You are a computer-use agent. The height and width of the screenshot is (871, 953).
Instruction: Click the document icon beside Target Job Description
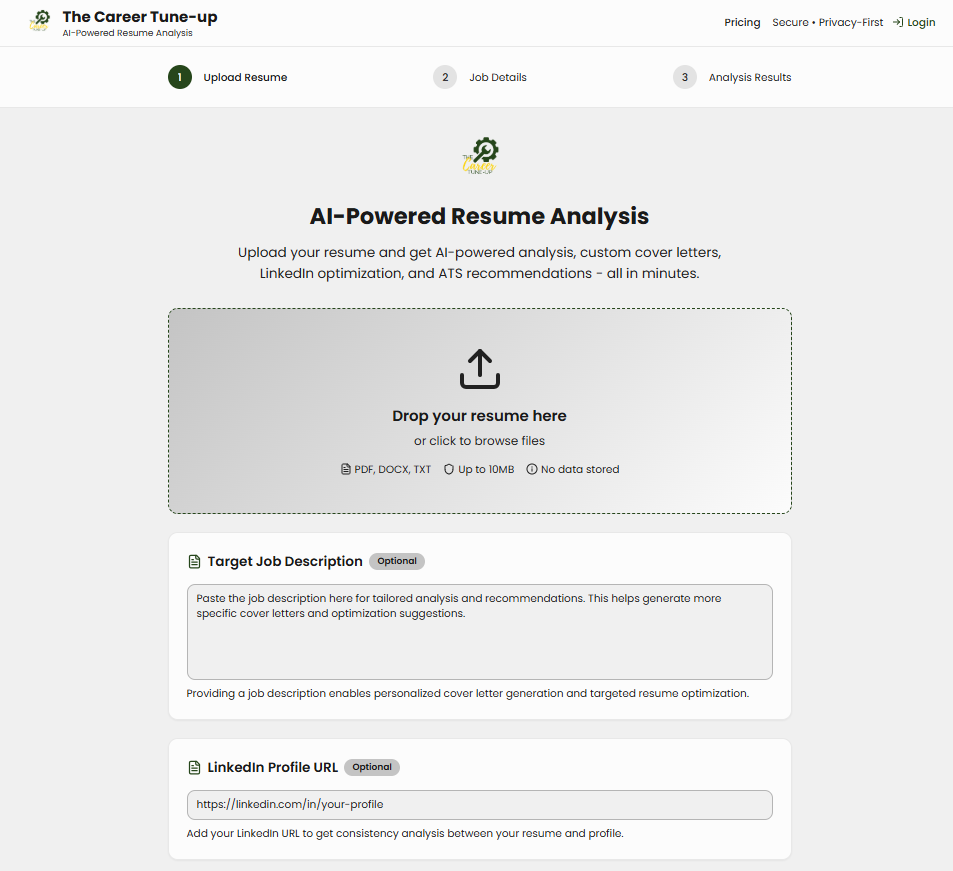195,562
